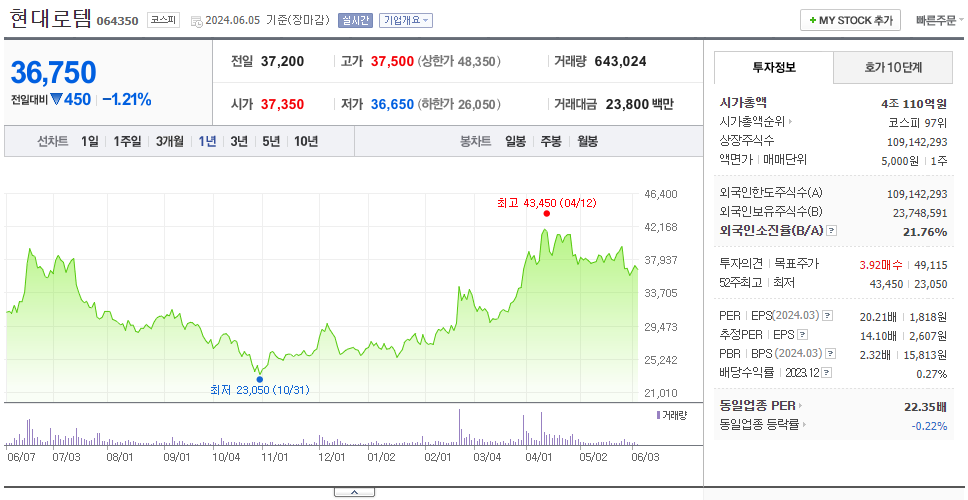968x500 pixels.
Task: Click the 현대로템 stock name heading
Action: (x=50, y=20)
